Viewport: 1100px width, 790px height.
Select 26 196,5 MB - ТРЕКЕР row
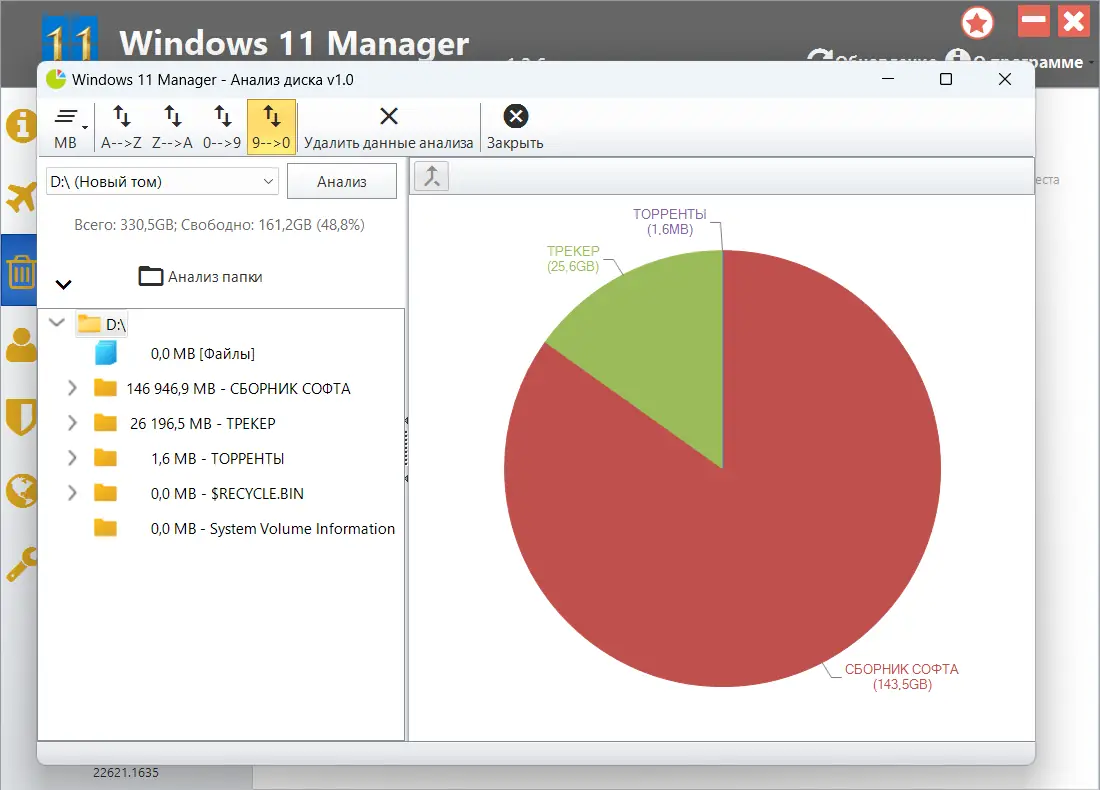pyautogui.click(x=203, y=424)
